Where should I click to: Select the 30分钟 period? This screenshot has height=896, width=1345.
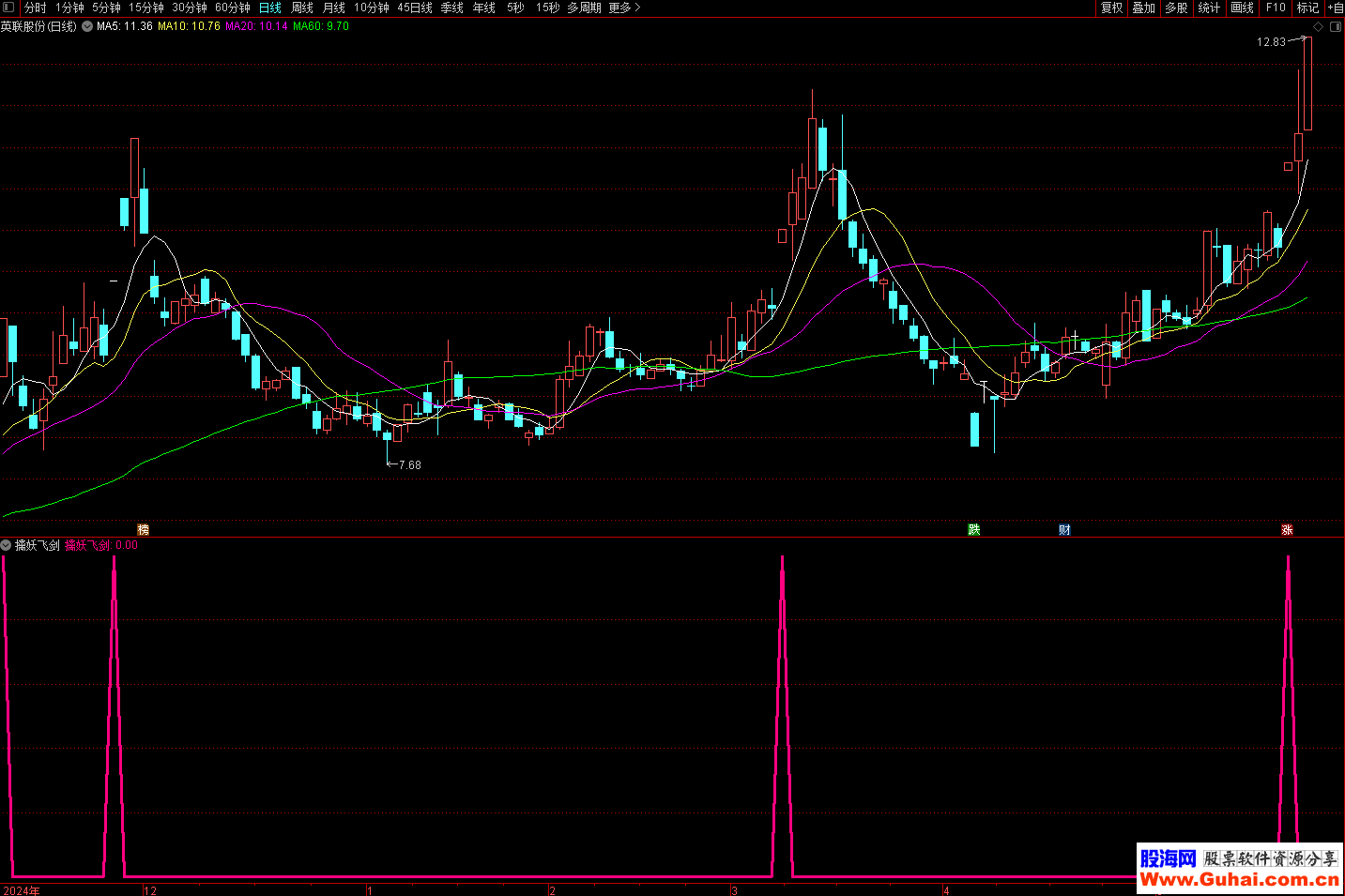click(x=189, y=8)
